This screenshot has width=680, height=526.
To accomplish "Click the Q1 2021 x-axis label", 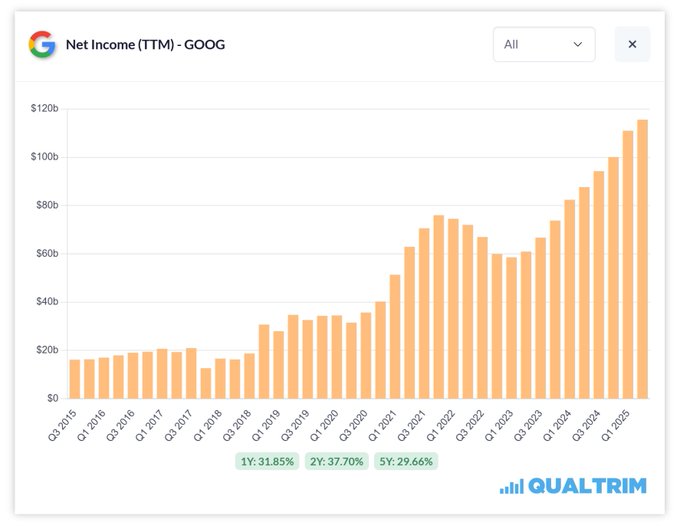I will click(x=382, y=425).
